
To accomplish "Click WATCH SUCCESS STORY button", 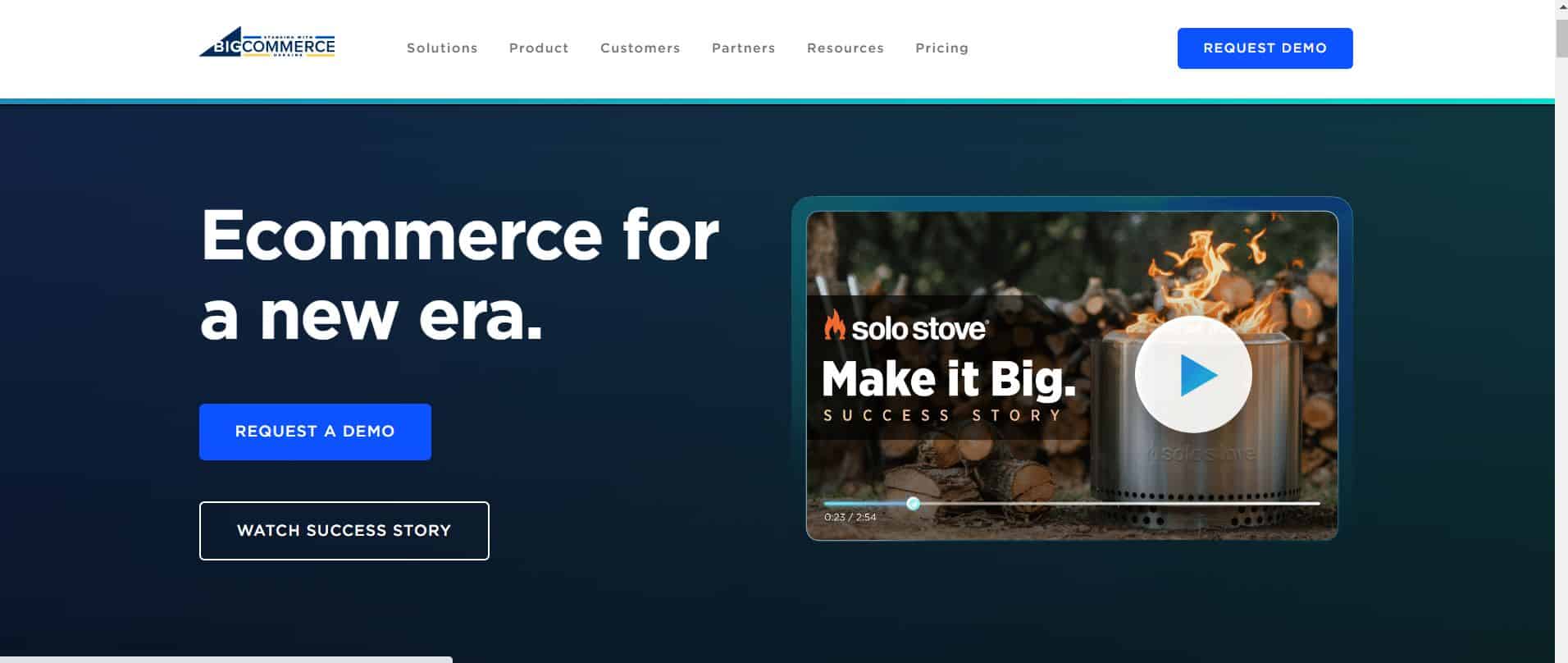I will point(344,531).
